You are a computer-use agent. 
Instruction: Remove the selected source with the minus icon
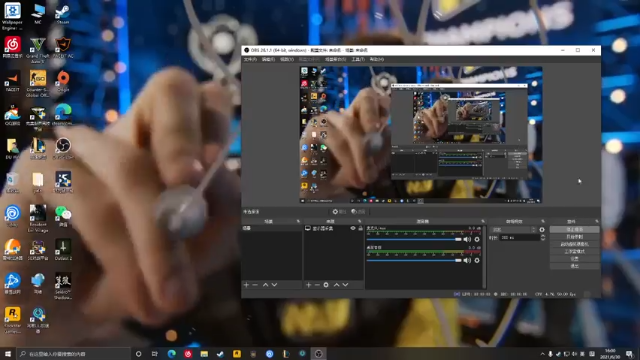click(317, 284)
